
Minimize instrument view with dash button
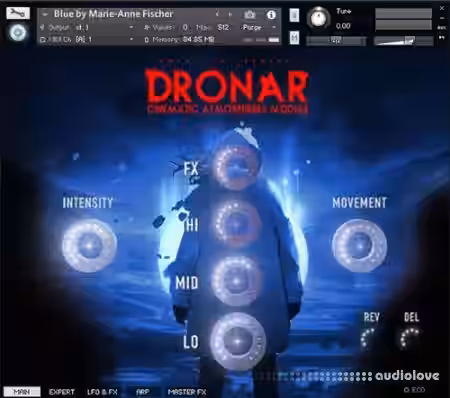[442, 18]
